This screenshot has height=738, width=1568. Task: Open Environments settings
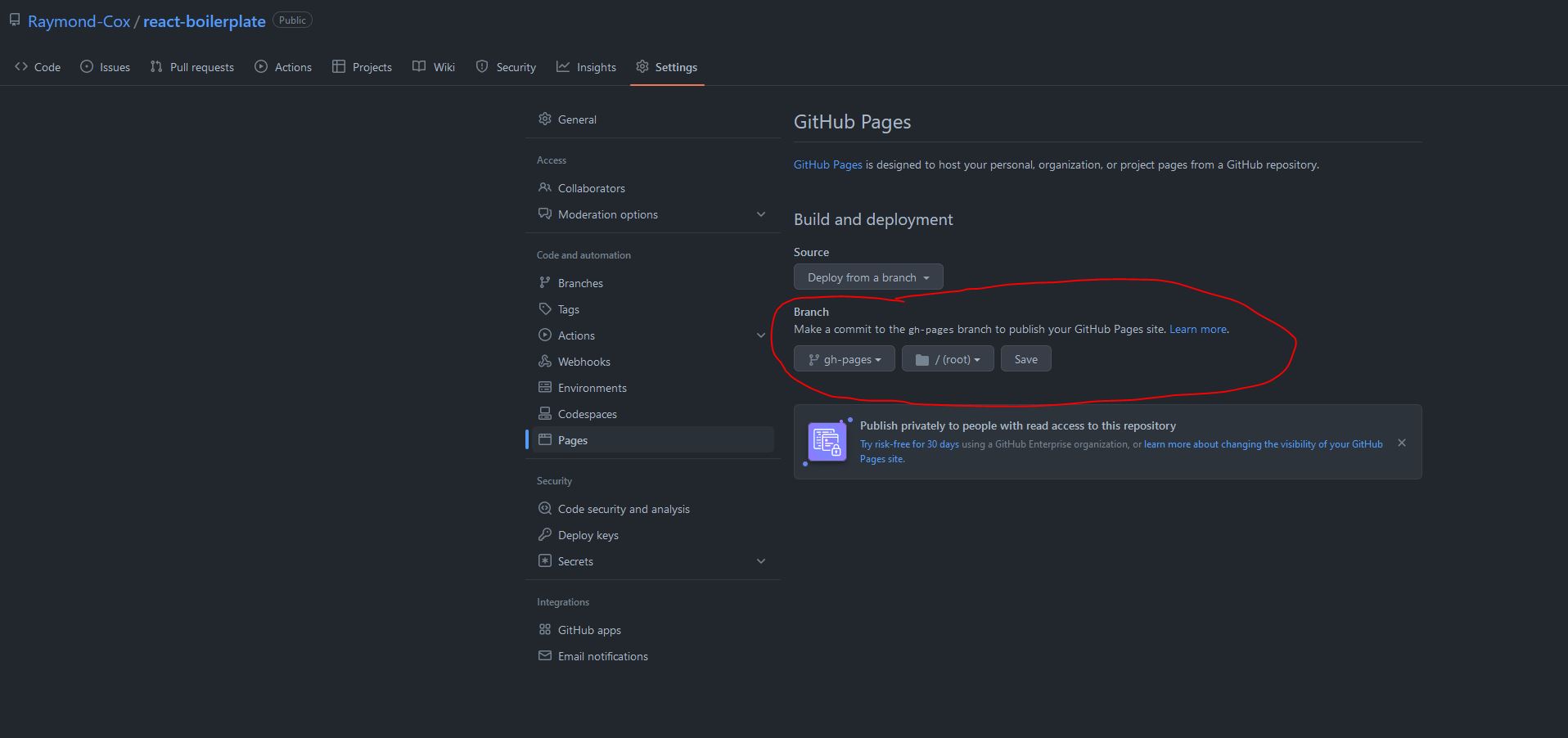pos(653,388)
